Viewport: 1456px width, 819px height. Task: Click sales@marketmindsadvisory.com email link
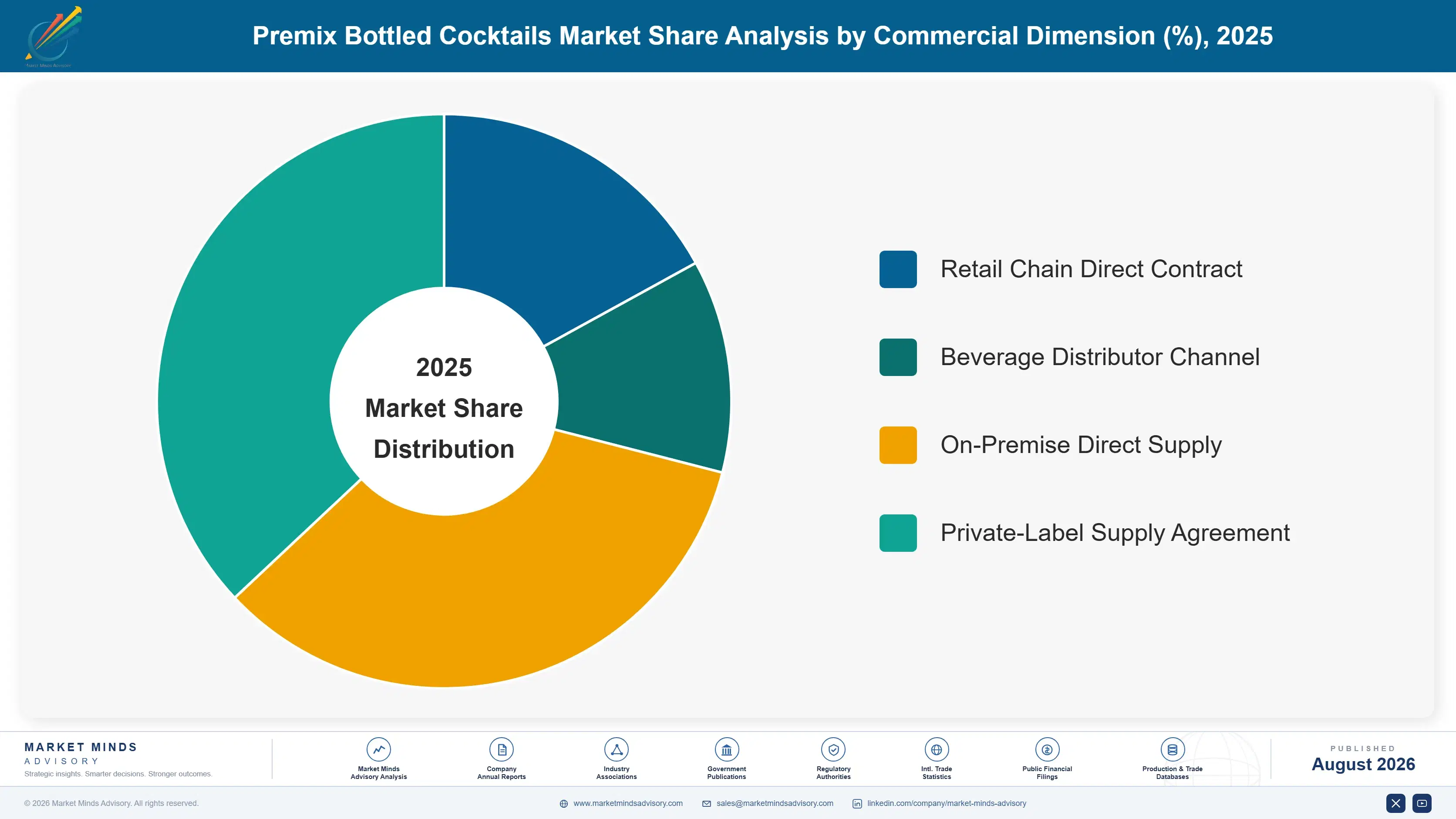(x=775, y=803)
